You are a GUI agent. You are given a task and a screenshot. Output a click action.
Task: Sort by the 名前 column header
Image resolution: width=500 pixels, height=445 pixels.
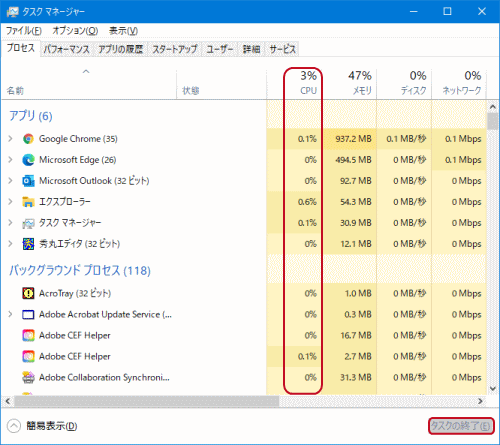pyautogui.click(x=89, y=84)
